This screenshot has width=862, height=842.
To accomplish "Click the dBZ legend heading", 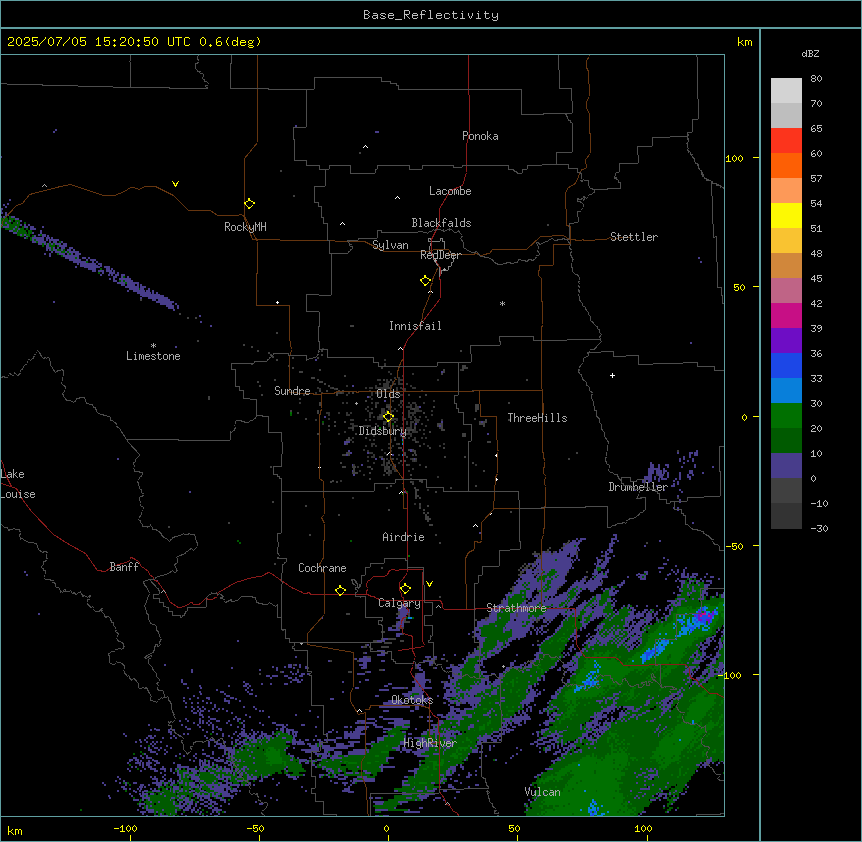I will (810, 54).
